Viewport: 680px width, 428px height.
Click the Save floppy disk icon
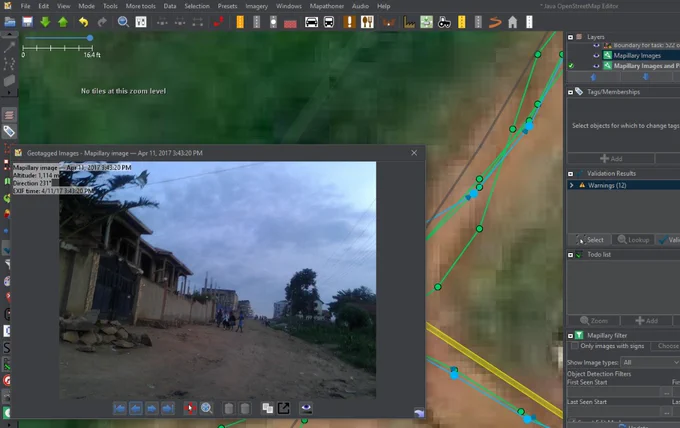click(27, 22)
